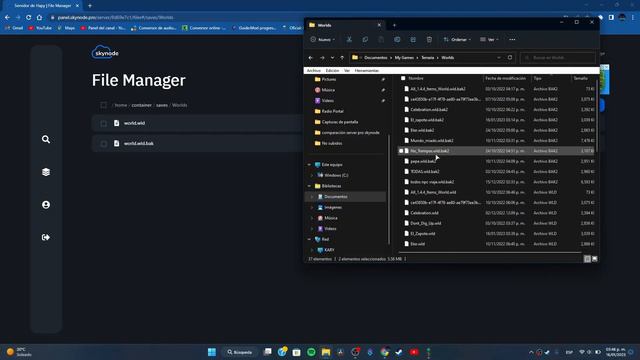Click the logout icon in Skynode sidebar
640x360 pixels.
point(46,237)
